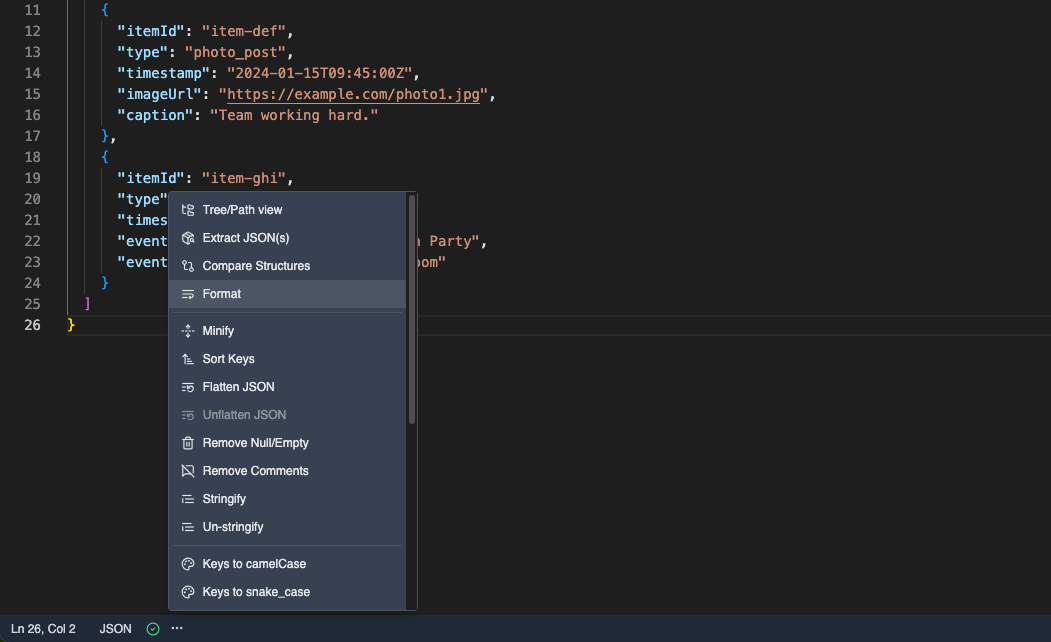Choose Remove Null/Empty option
Image resolution: width=1051 pixels, height=642 pixels.
(x=289, y=443)
